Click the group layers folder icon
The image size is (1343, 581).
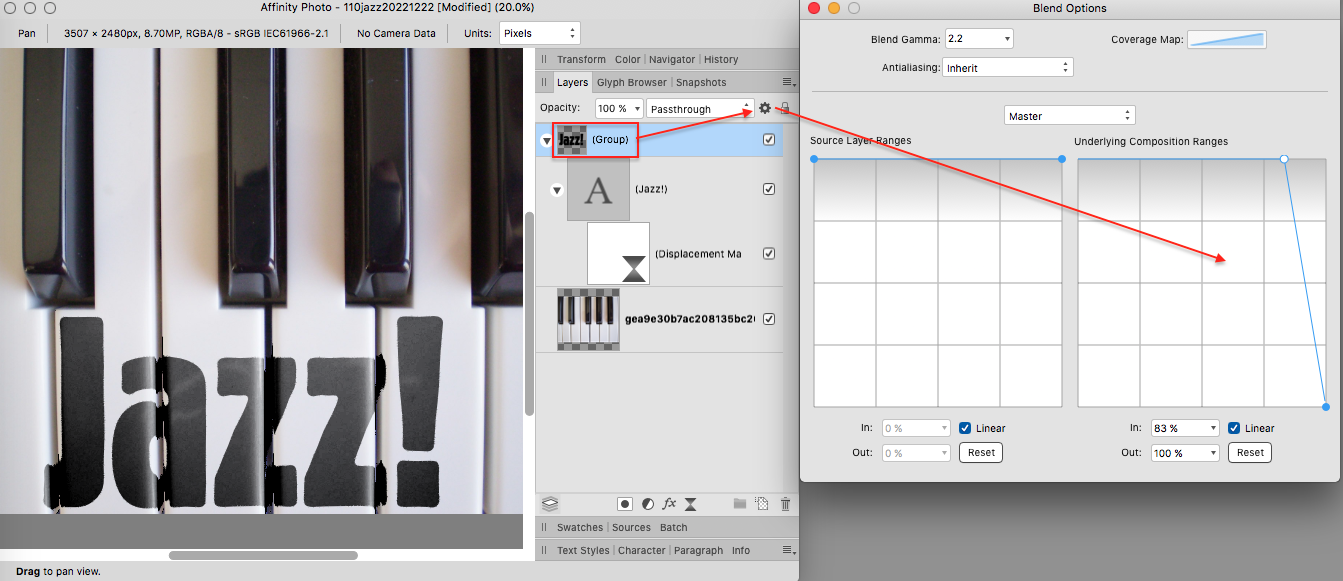[x=740, y=504]
